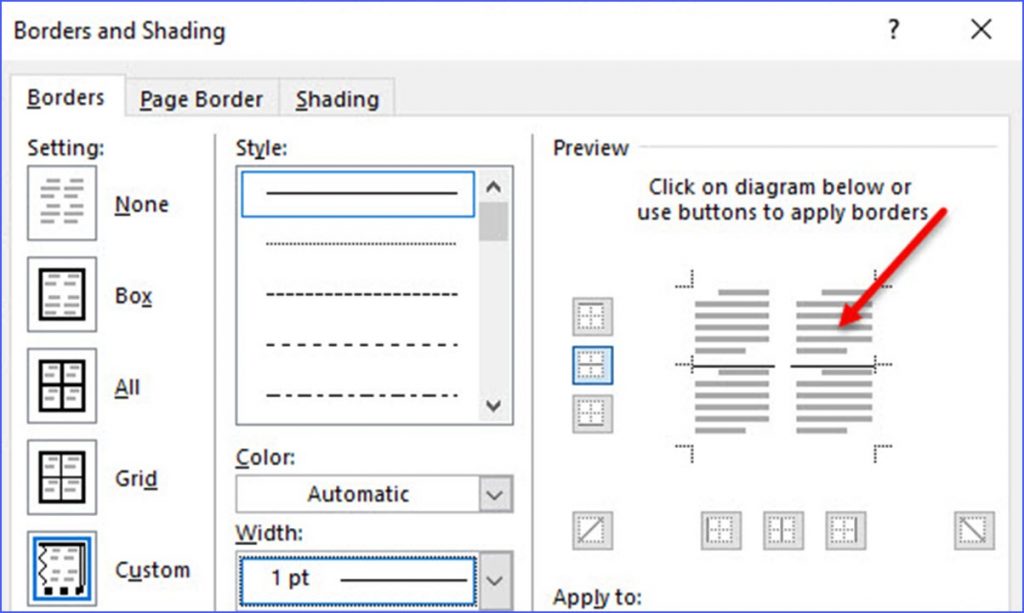This screenshot has height=613, width=1024.
Task: Select the Box border setting
Action: click(62, 295)
